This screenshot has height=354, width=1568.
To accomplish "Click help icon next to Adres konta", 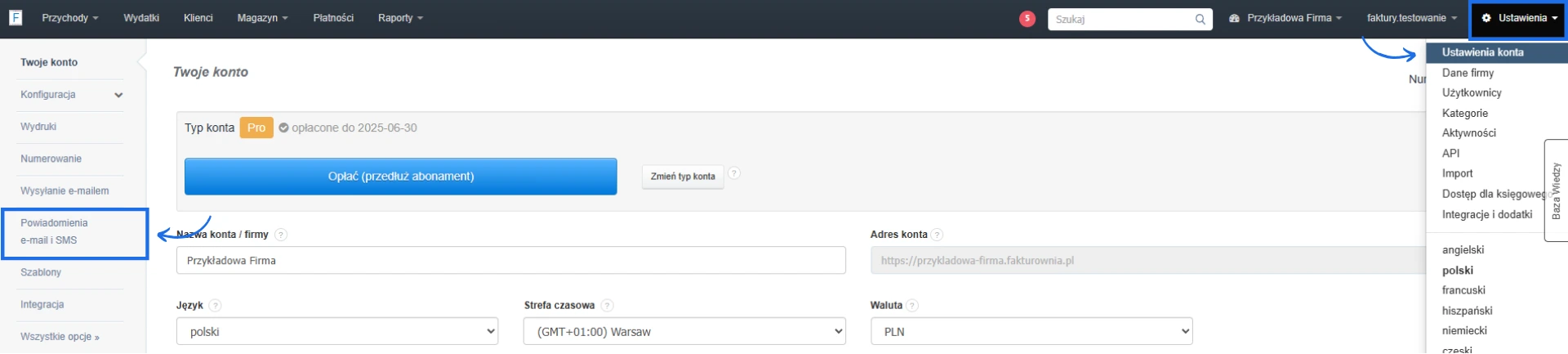I will 938,235.
